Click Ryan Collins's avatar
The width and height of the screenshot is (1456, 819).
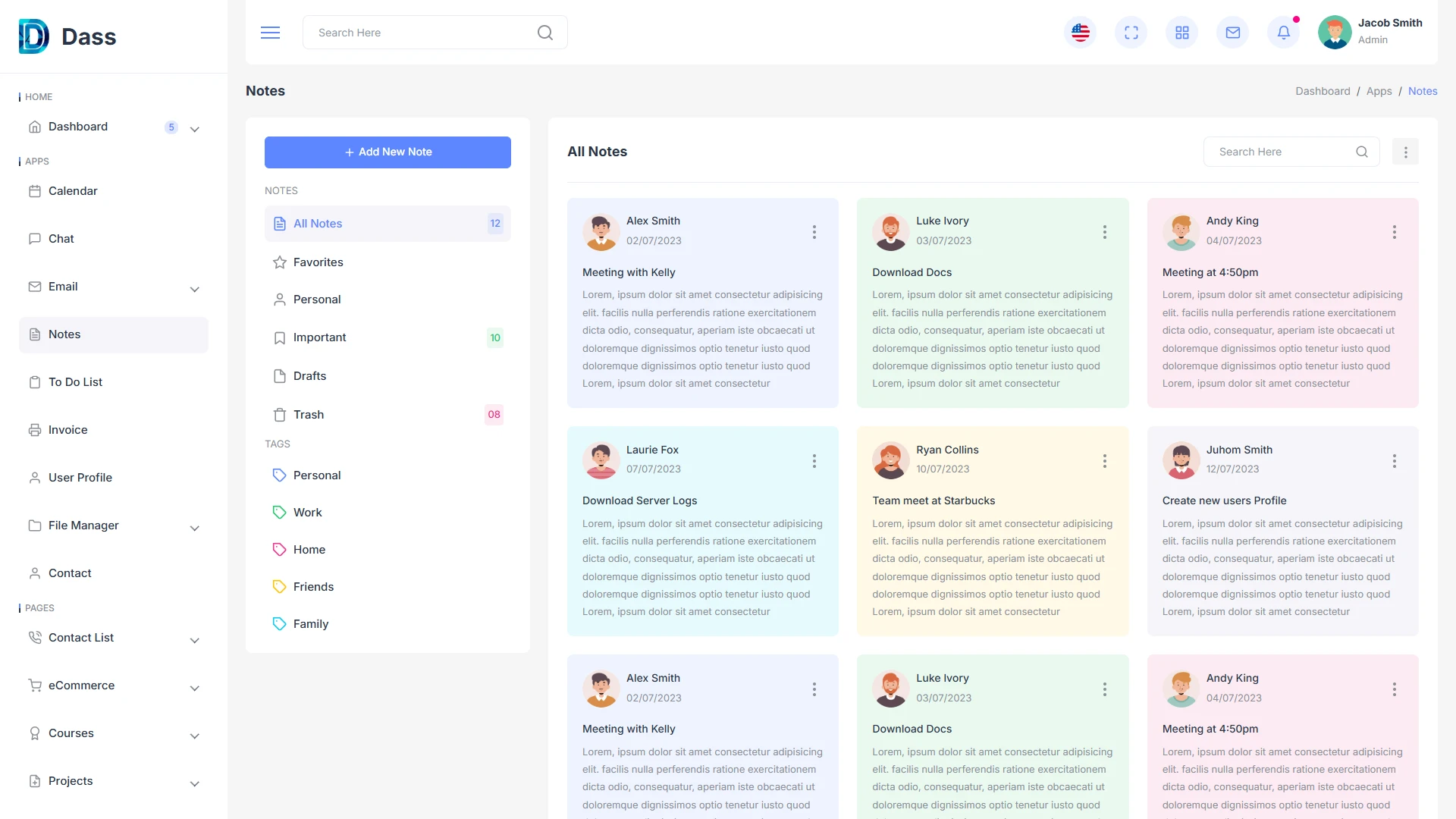(x=891, y=460)
